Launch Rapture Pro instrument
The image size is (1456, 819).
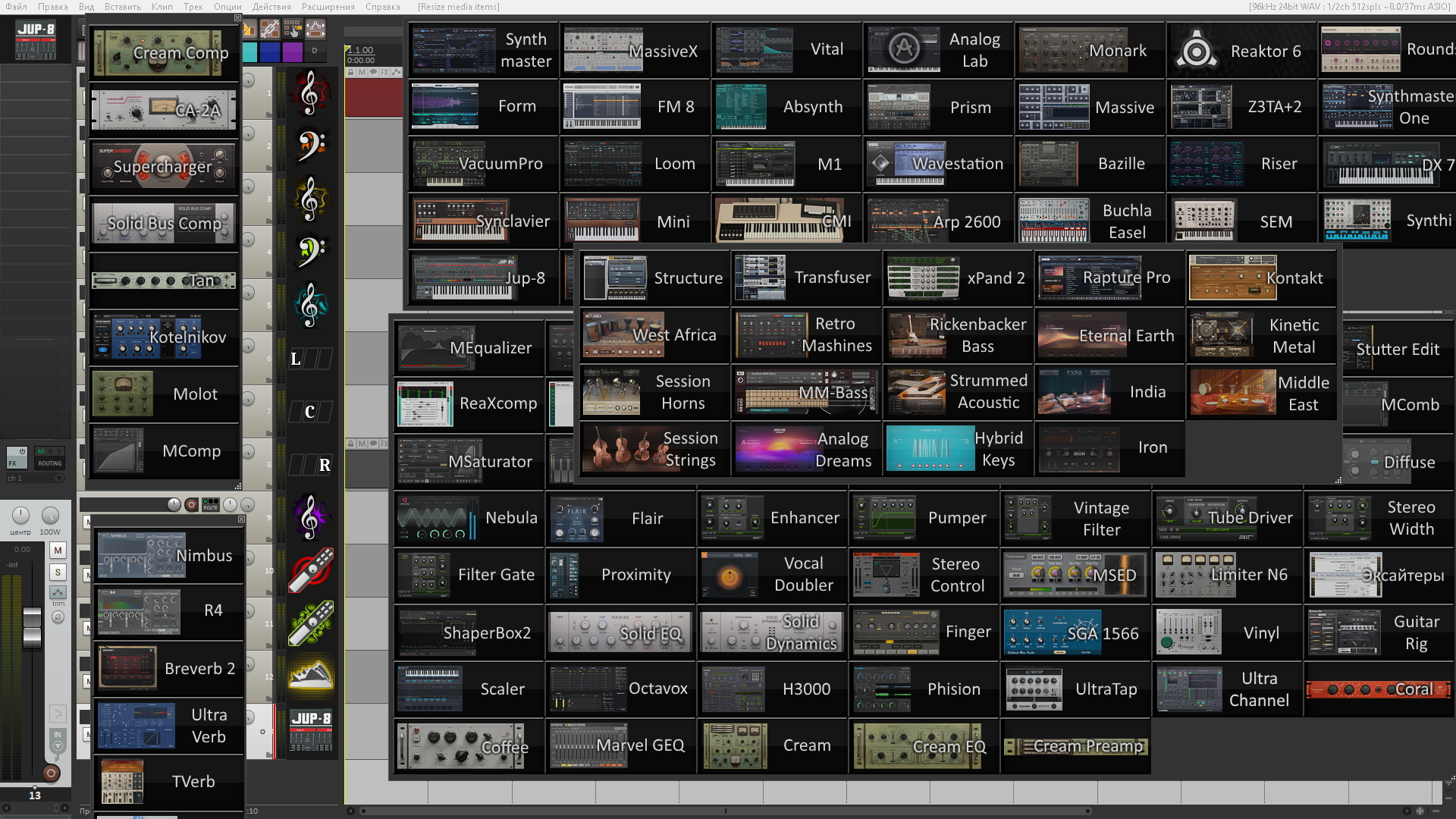(x=1109, y=278)
